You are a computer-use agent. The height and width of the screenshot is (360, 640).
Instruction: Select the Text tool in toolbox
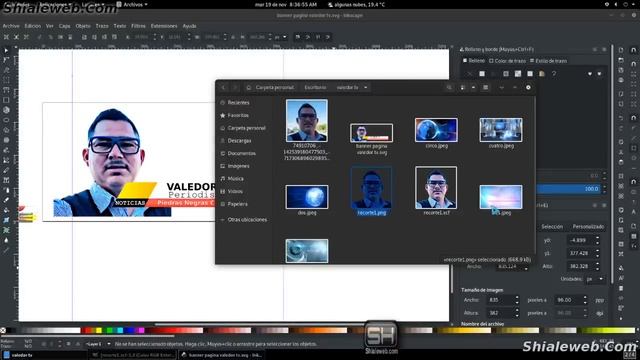coord(6,180)
